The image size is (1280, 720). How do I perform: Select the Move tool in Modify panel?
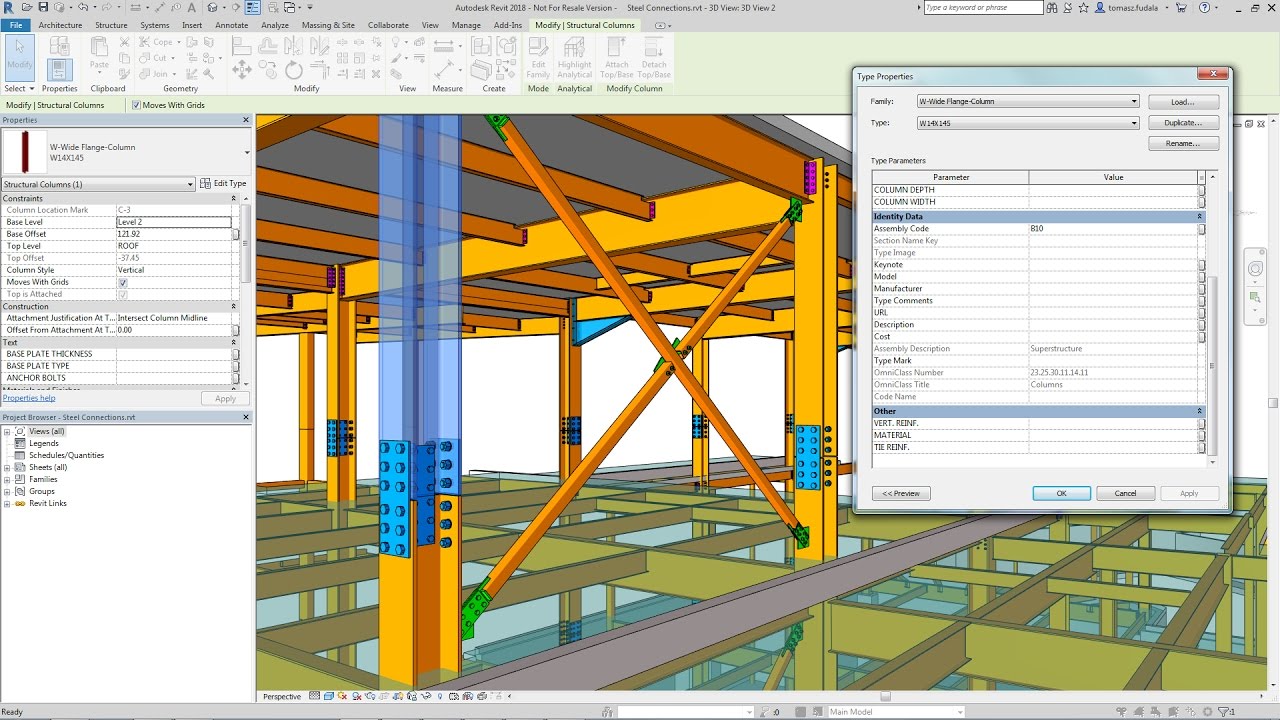pos(241,70)
